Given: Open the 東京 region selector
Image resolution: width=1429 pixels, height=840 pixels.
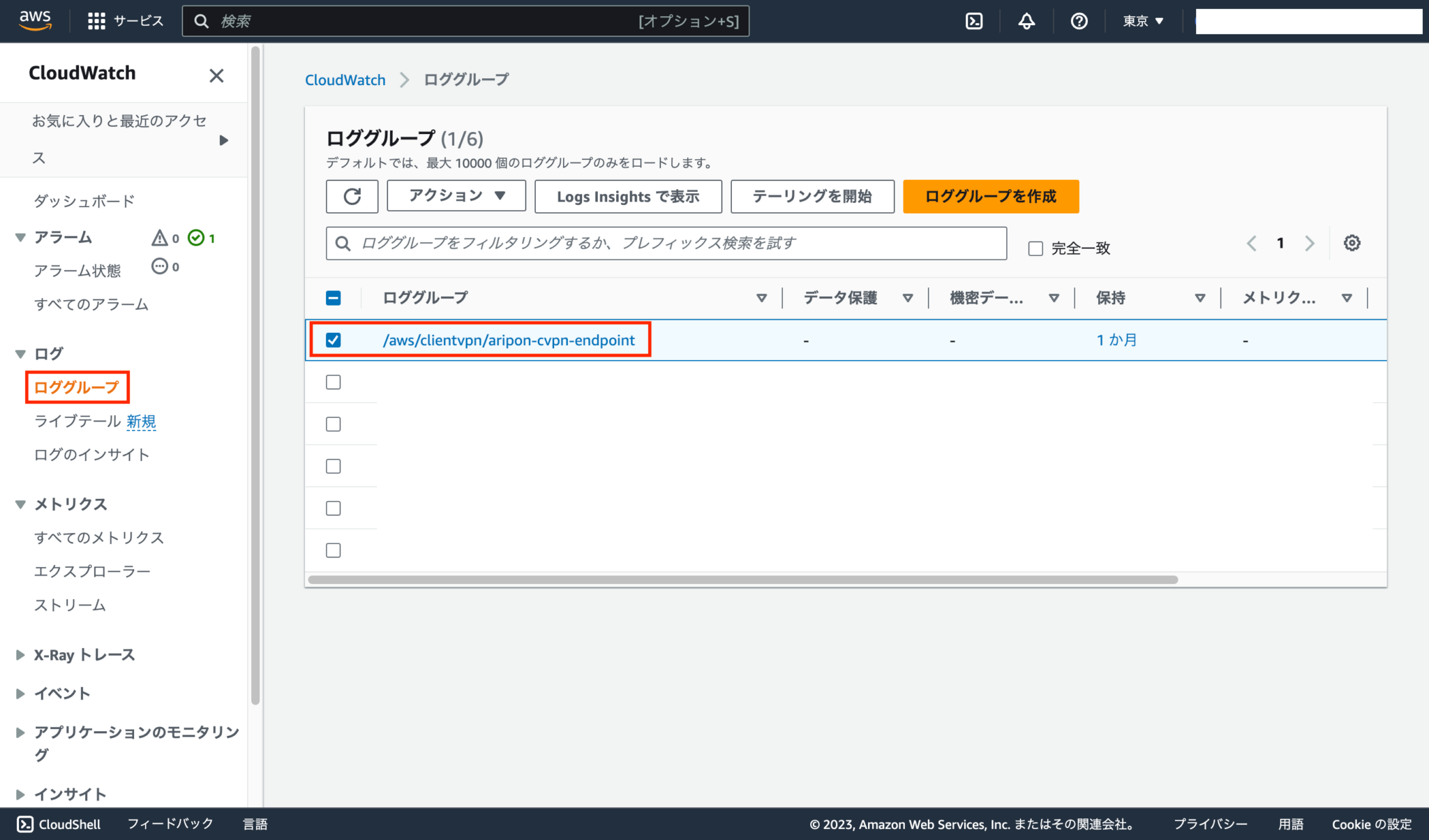Looking at the screenshot, I should pyautogui.click(x=1142, y=21).
